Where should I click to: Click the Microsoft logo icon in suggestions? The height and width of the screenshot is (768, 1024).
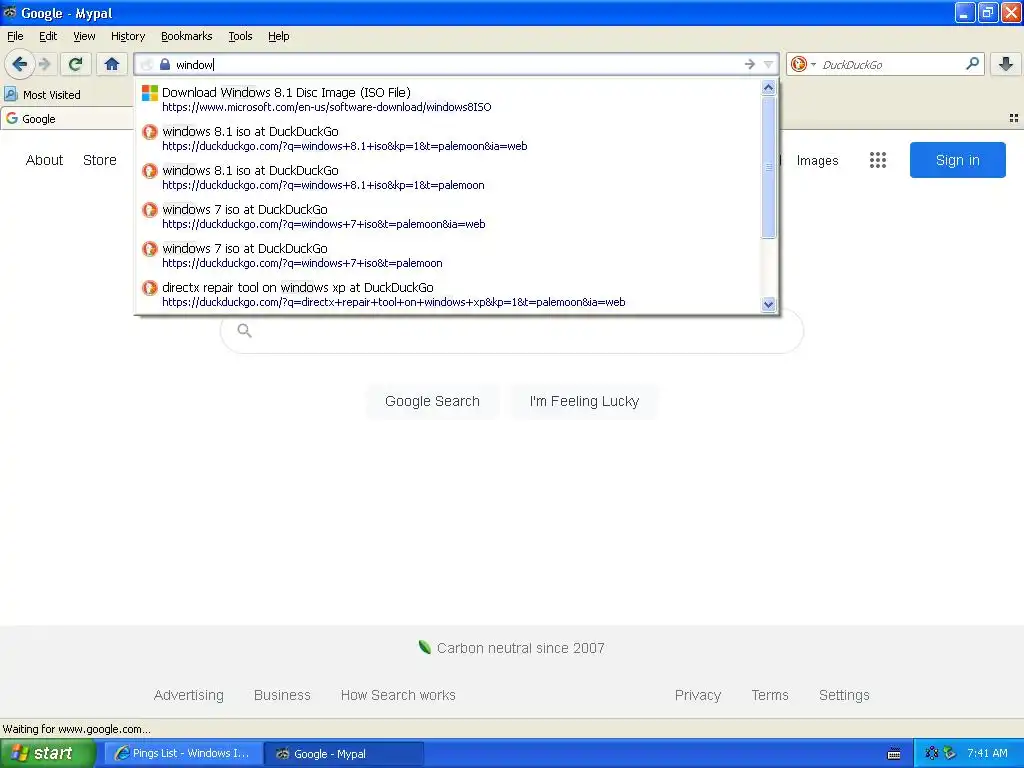coord(150,93)
